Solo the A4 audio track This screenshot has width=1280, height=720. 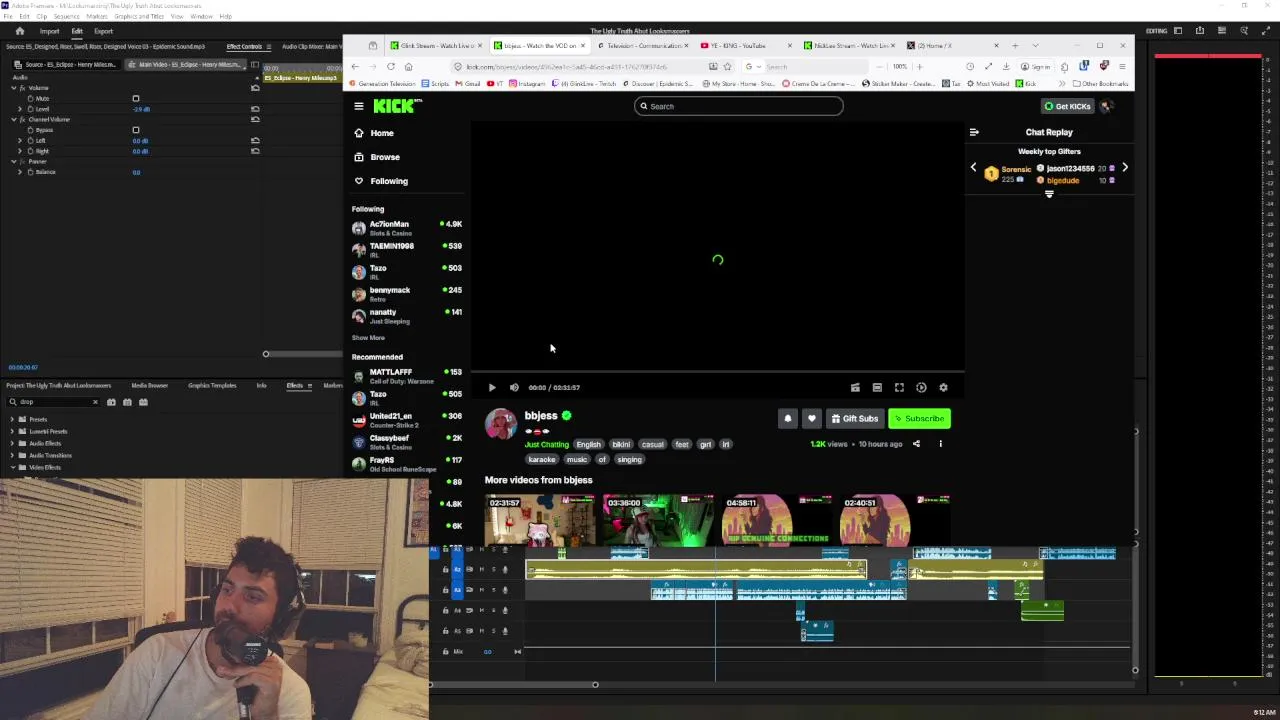pos(492,610)
